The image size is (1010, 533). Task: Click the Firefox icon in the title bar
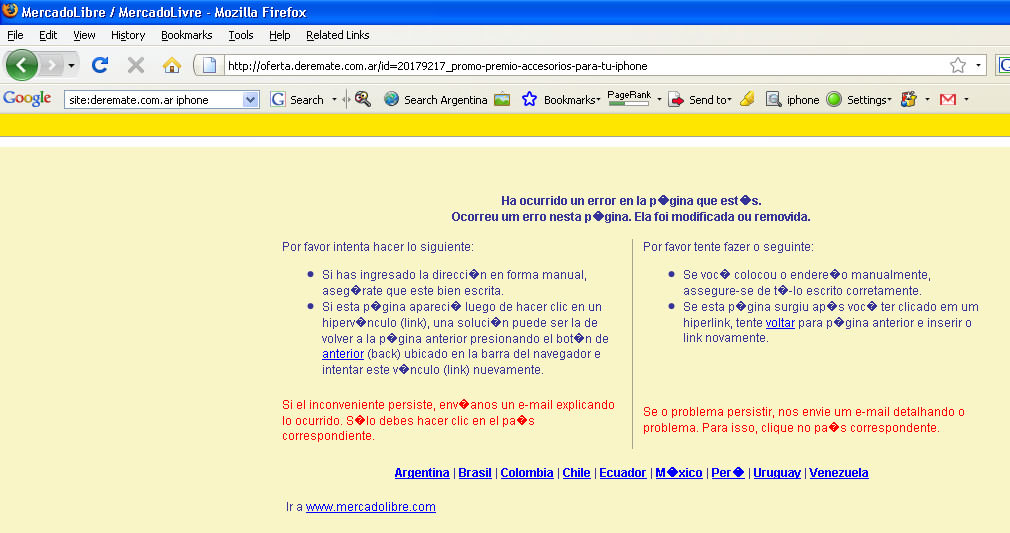click(x=10, y=11)
